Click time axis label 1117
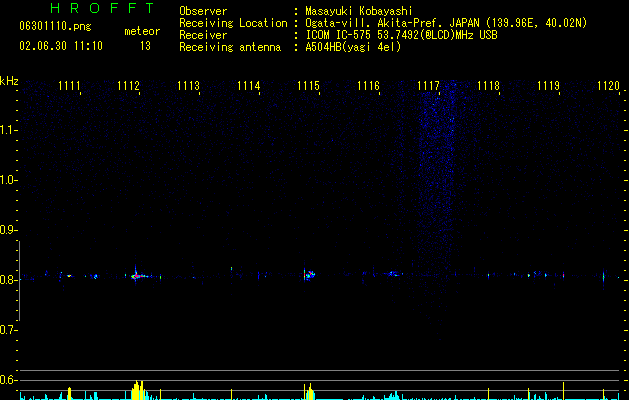 (428, 86)
